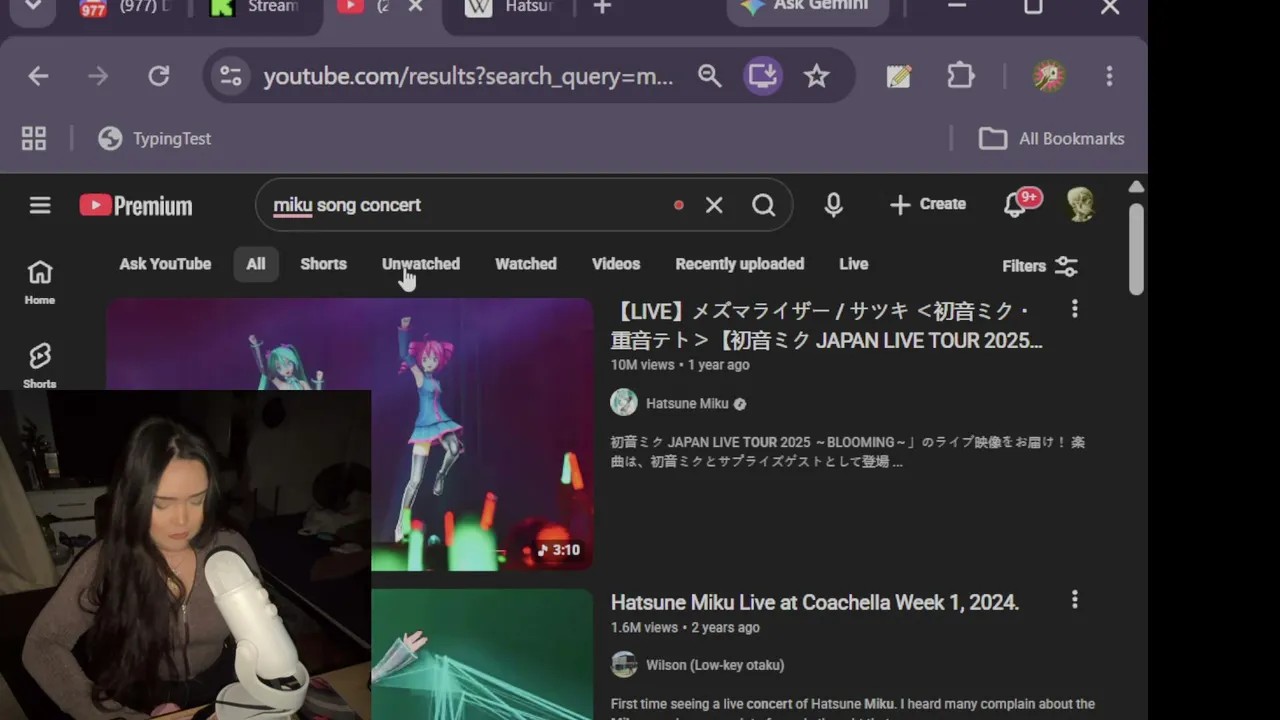
Task: Switch to the (977) browser tab
Action: coord(125,8)
